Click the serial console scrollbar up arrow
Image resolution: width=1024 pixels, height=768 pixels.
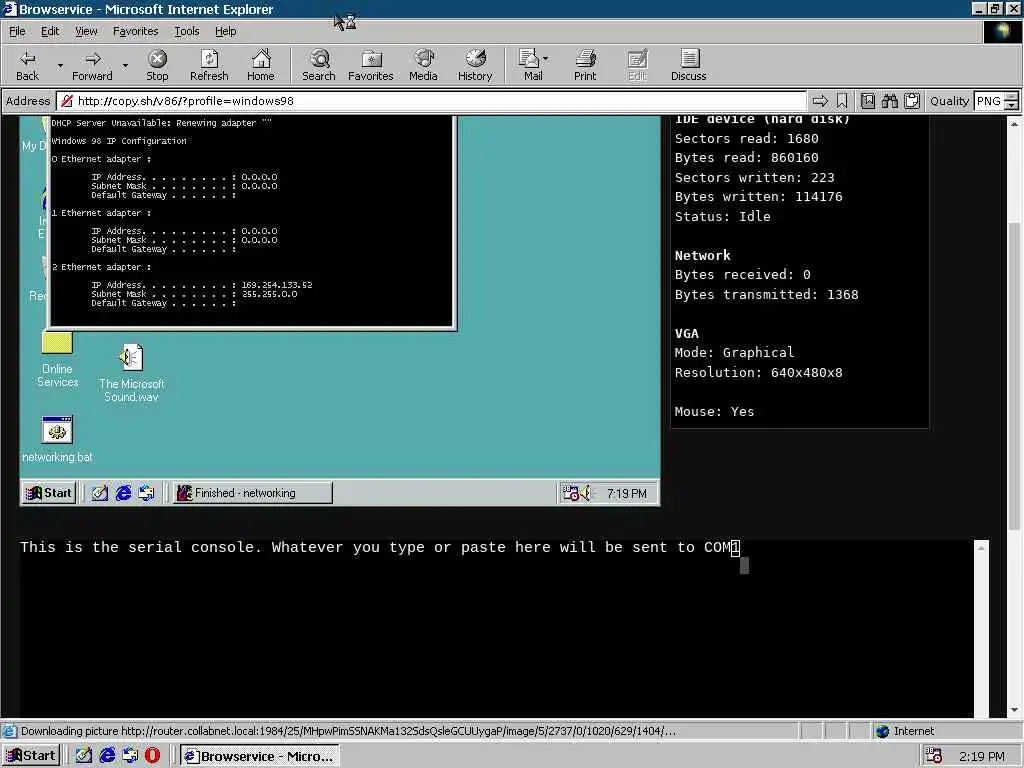(x=981, y=549)
